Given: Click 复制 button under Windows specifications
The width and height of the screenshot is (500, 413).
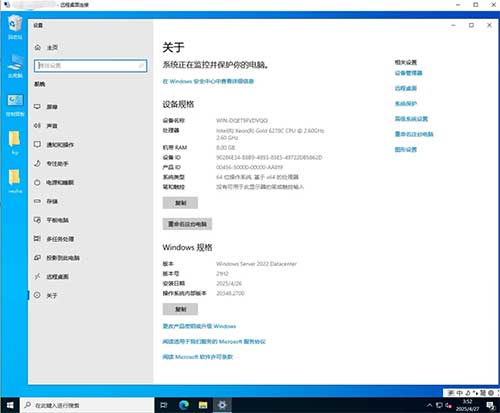Looking at the screenshot, I should (x=180, y=309).
